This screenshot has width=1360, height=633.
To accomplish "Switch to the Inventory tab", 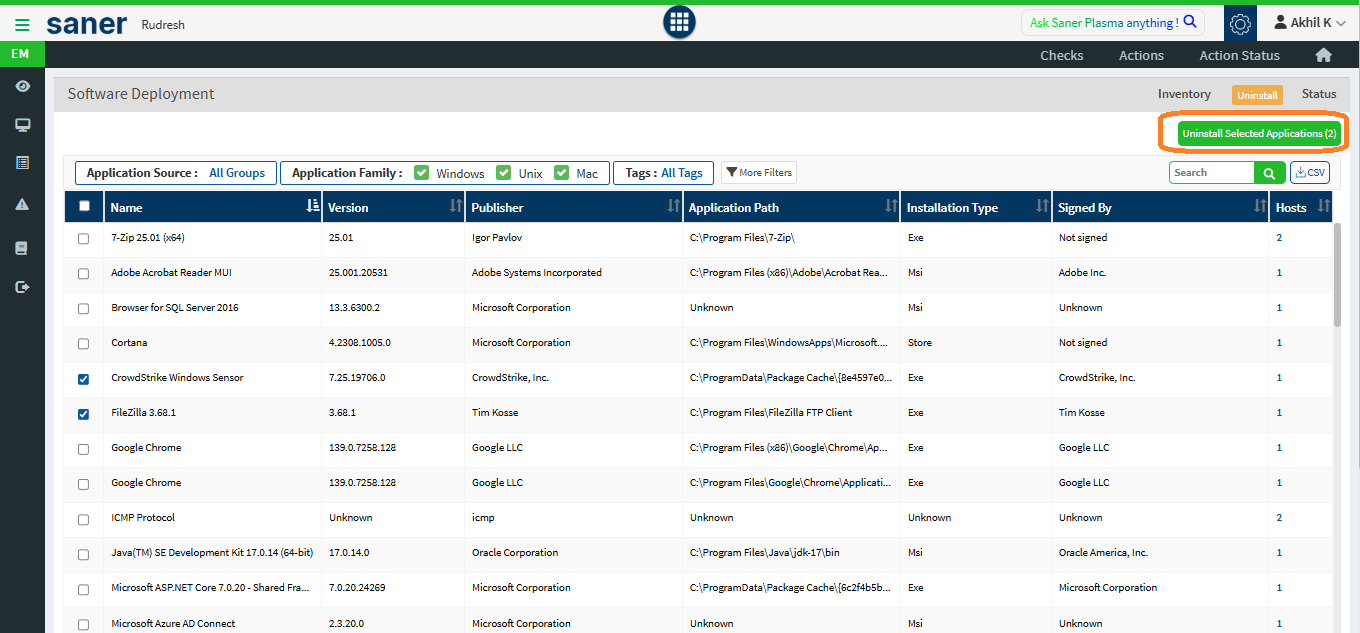I will click(x=1184, y=94).
